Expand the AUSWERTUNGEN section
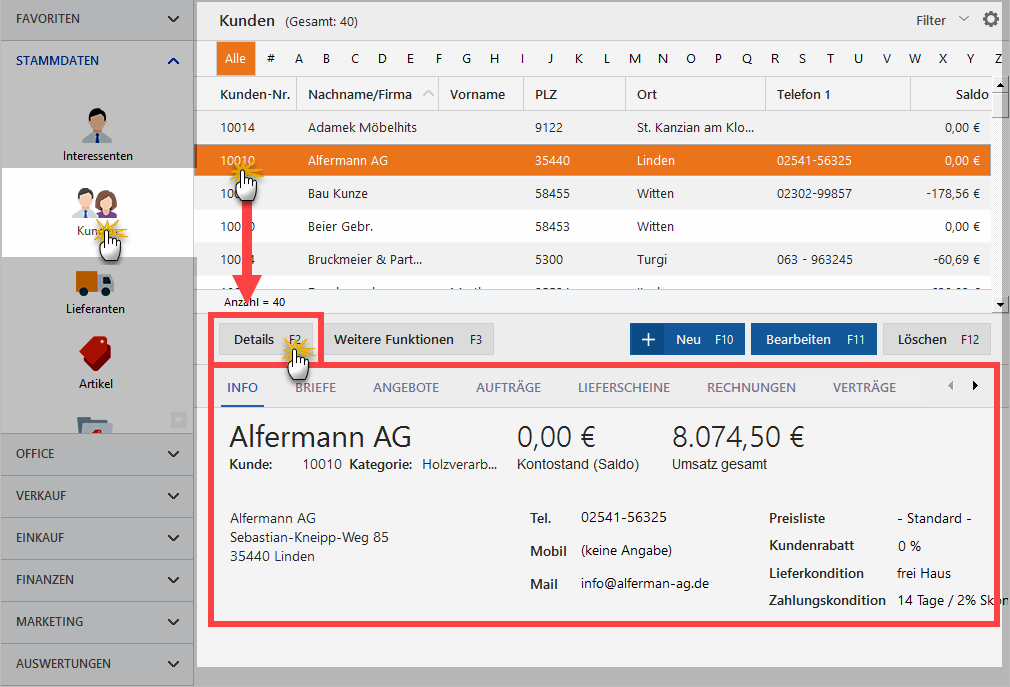 coord(97,663)
